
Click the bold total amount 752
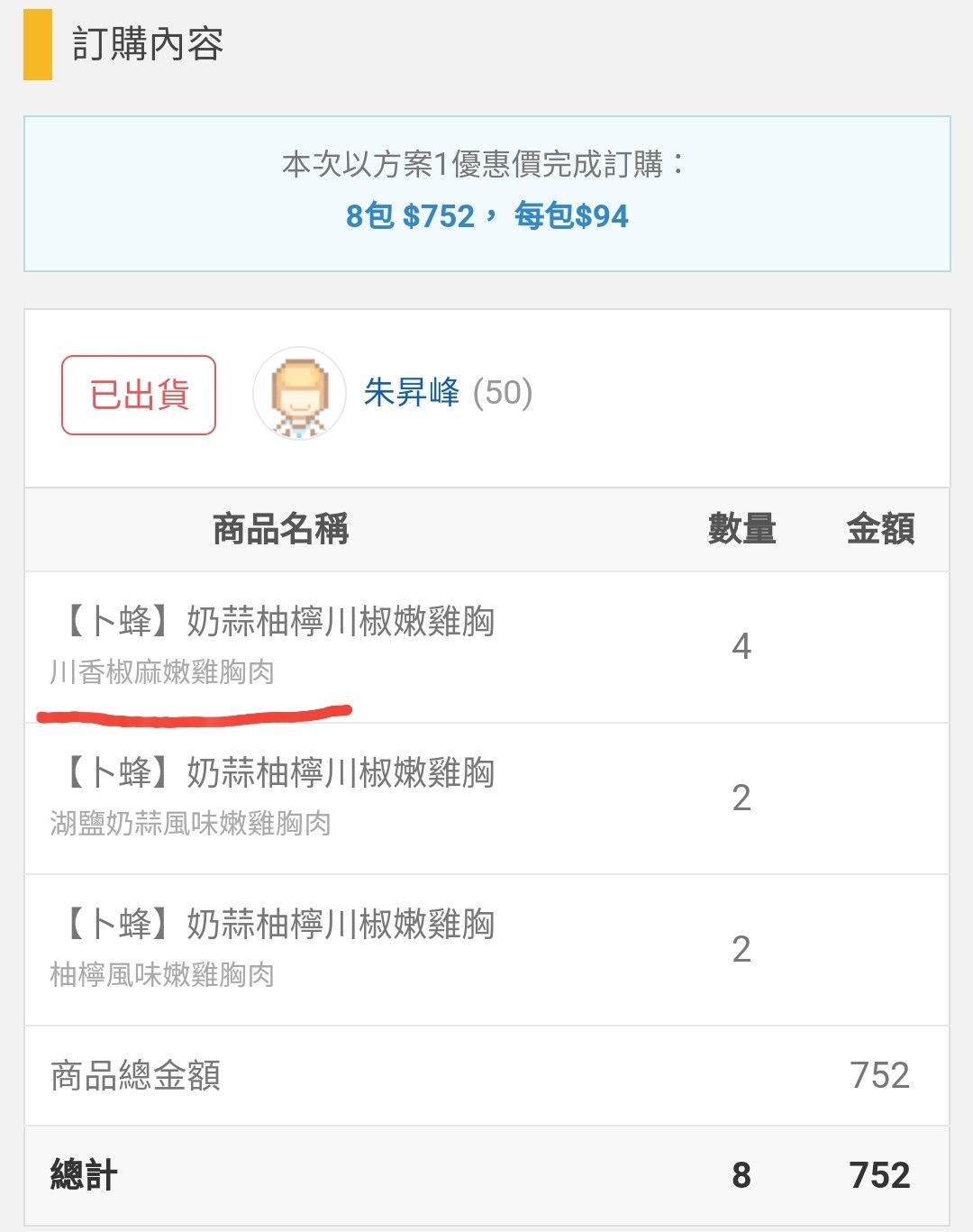click(x=879, y=1175)
